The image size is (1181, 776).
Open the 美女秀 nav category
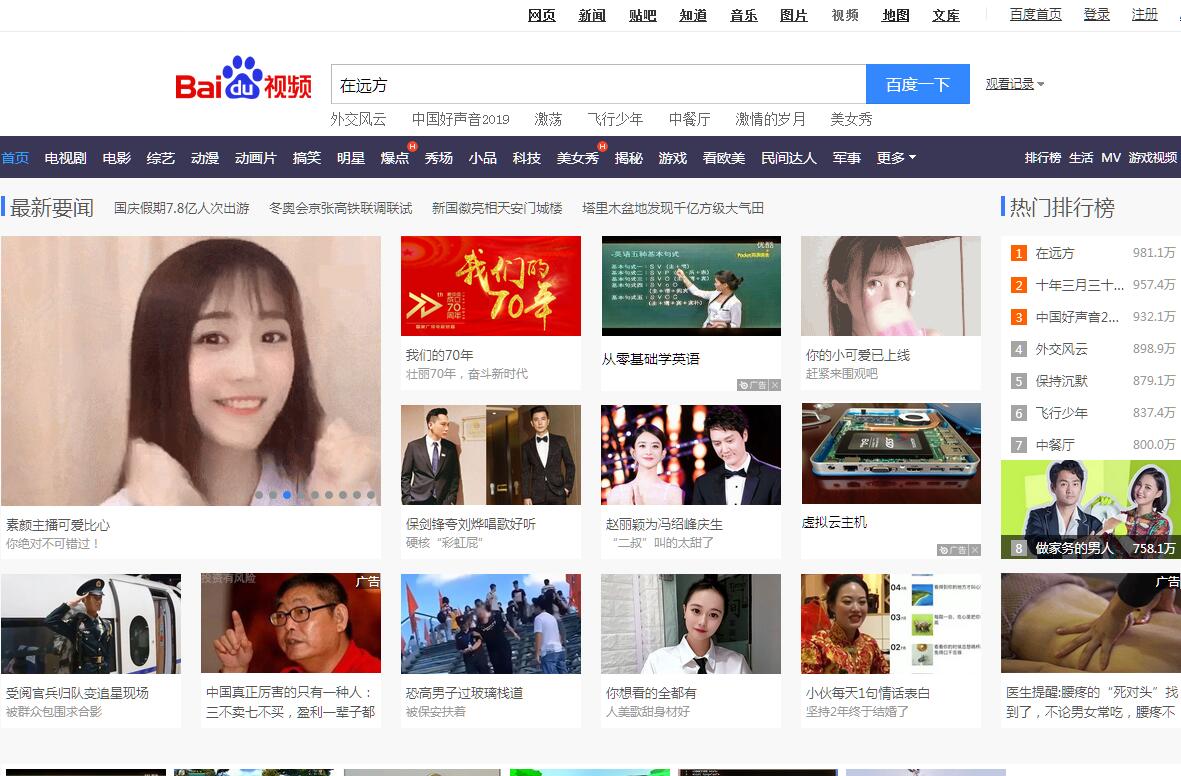(578, 157)
